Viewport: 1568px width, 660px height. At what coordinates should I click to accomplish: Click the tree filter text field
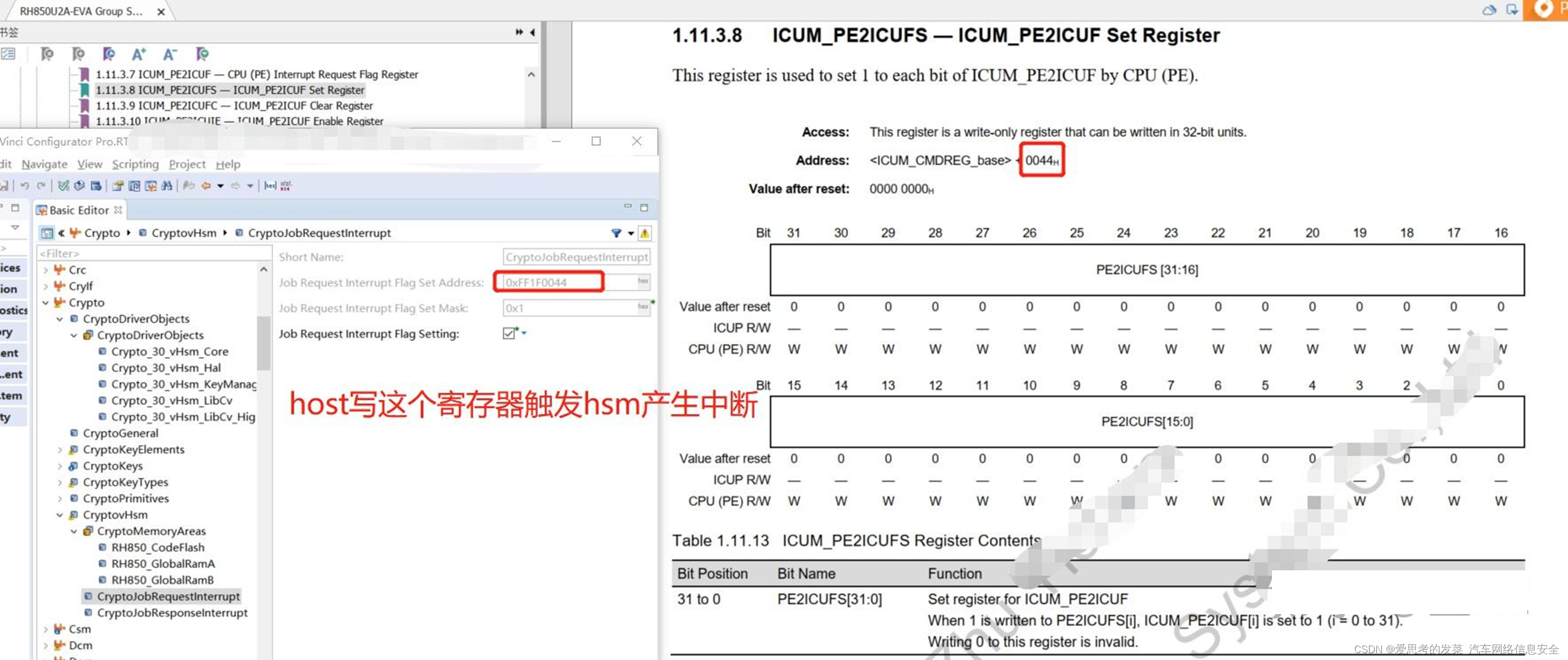tap(146, 253)
